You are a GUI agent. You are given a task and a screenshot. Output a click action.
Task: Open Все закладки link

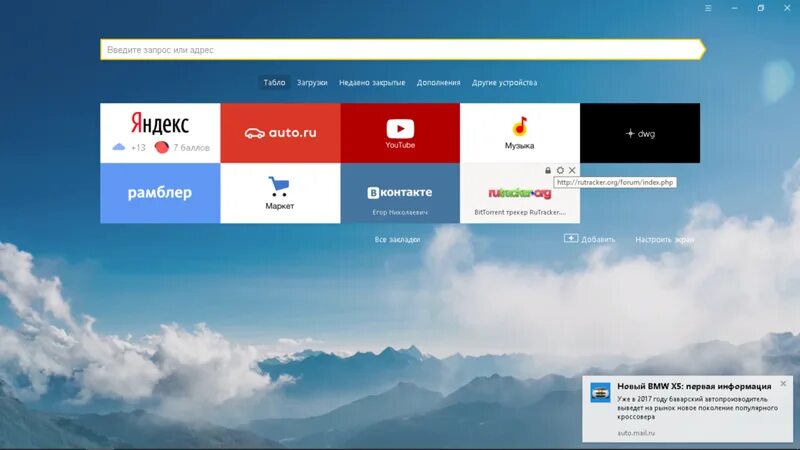[x=397, y=239]
